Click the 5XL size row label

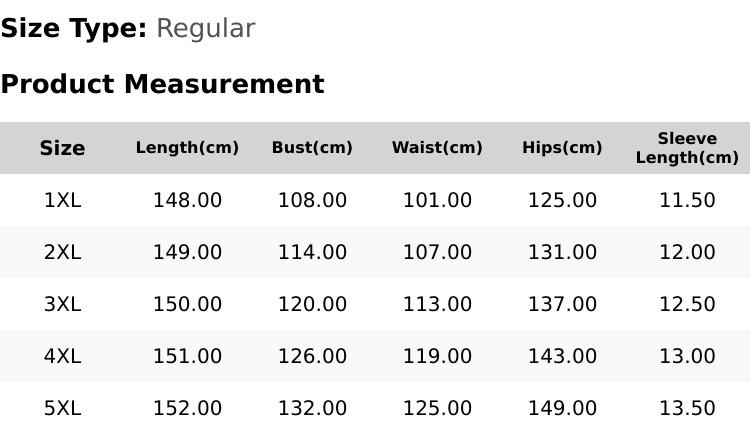pos(62,409)
